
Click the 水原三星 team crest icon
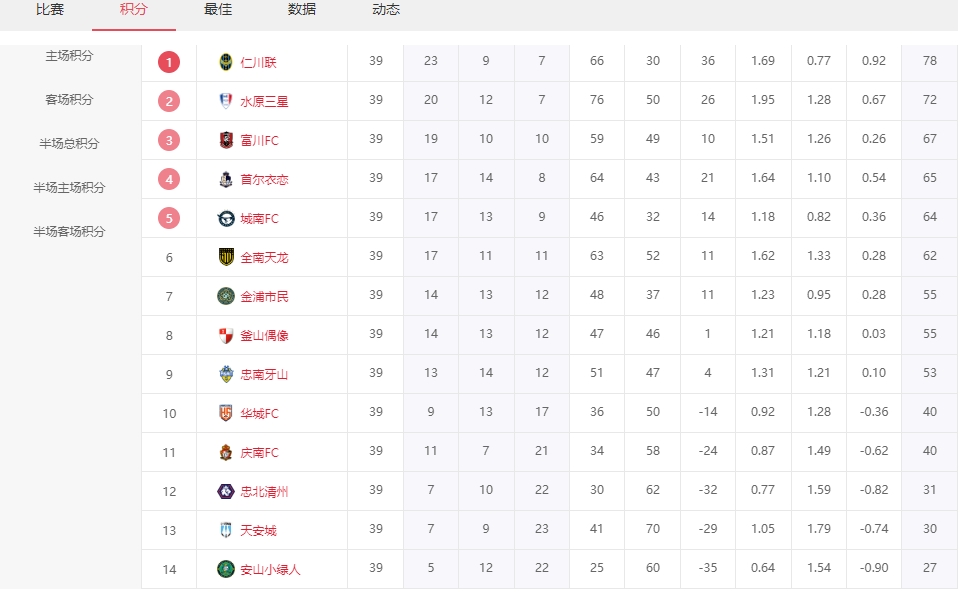226,101
